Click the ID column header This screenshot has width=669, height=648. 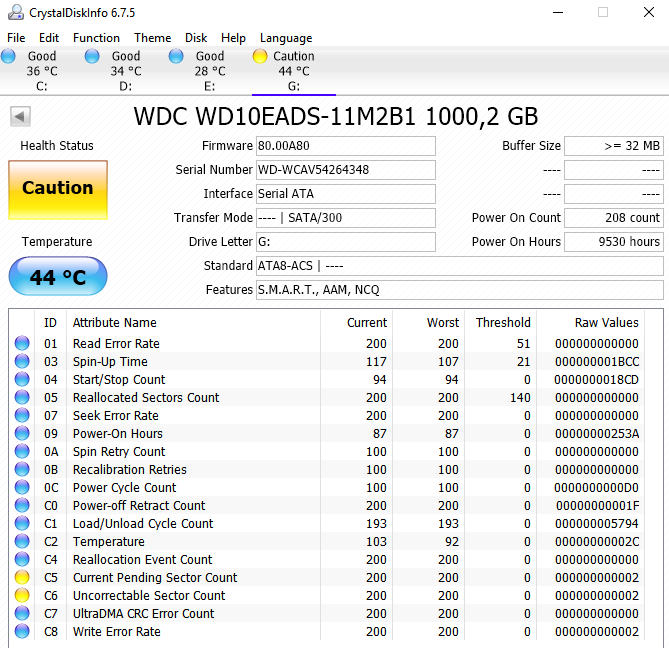(x=50, y=323)
